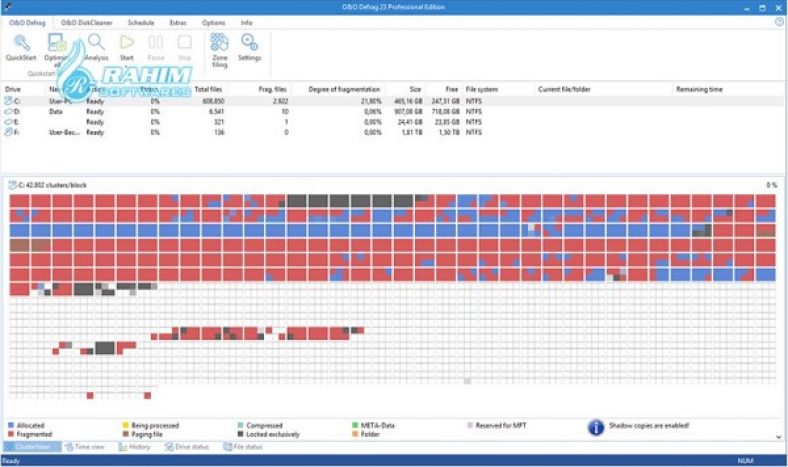Click the shadow copies info icon
This screenshot has height=467, width=788.
point(596,428)
